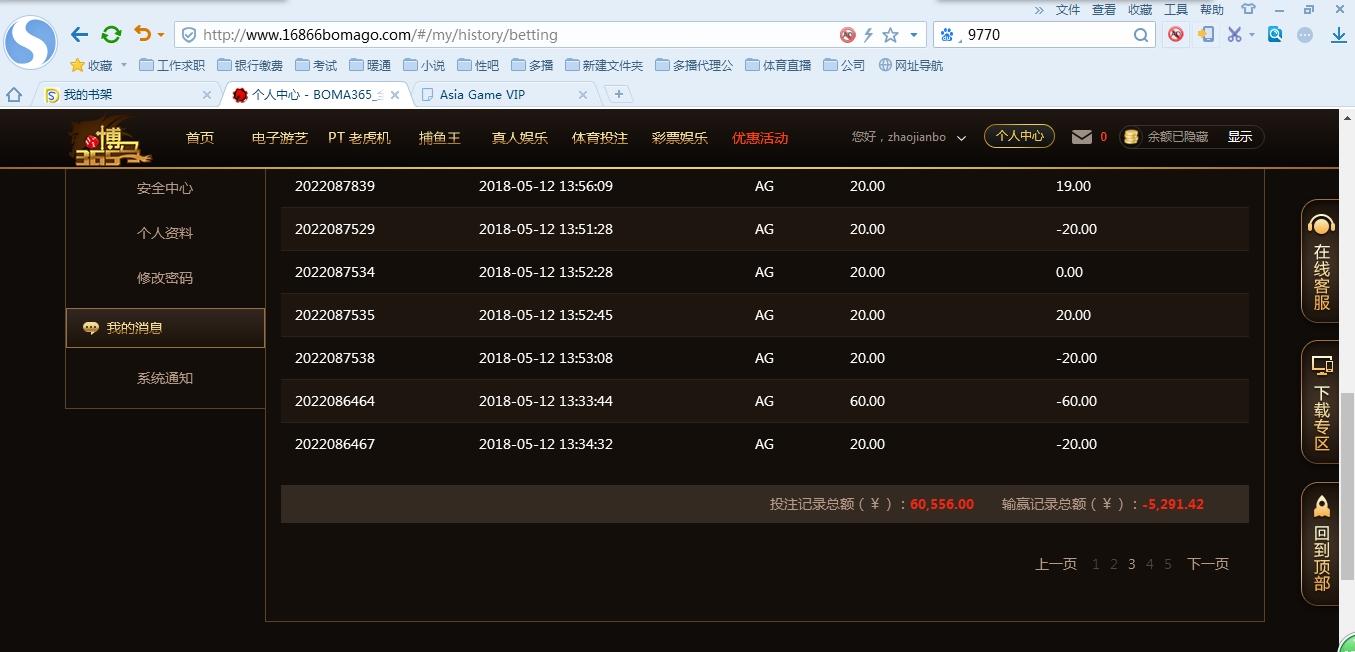Click the 个人中心 button
The height and width of the screenshot is (652, 1355).
[1019, 136]
